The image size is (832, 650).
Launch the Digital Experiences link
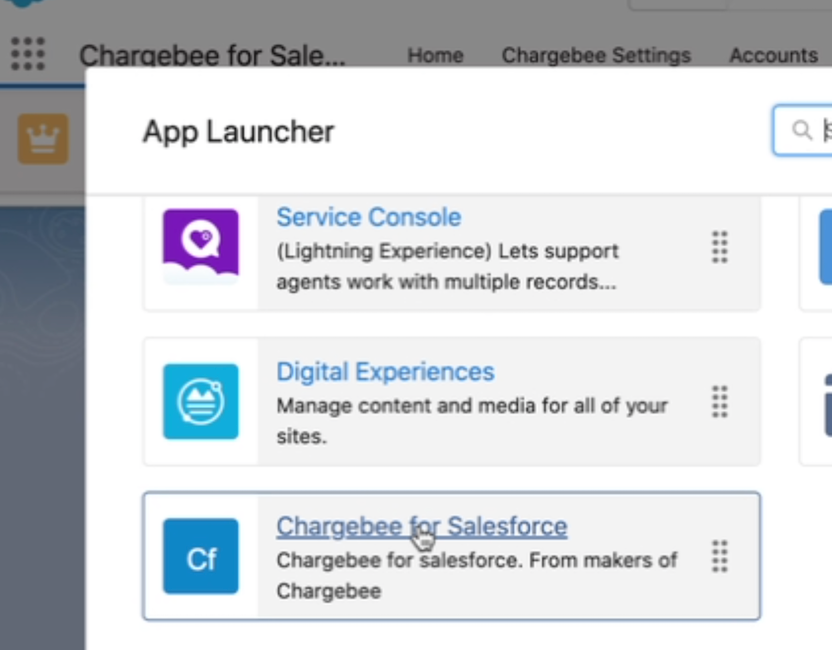pyautogui.click(x=385, y=372)
